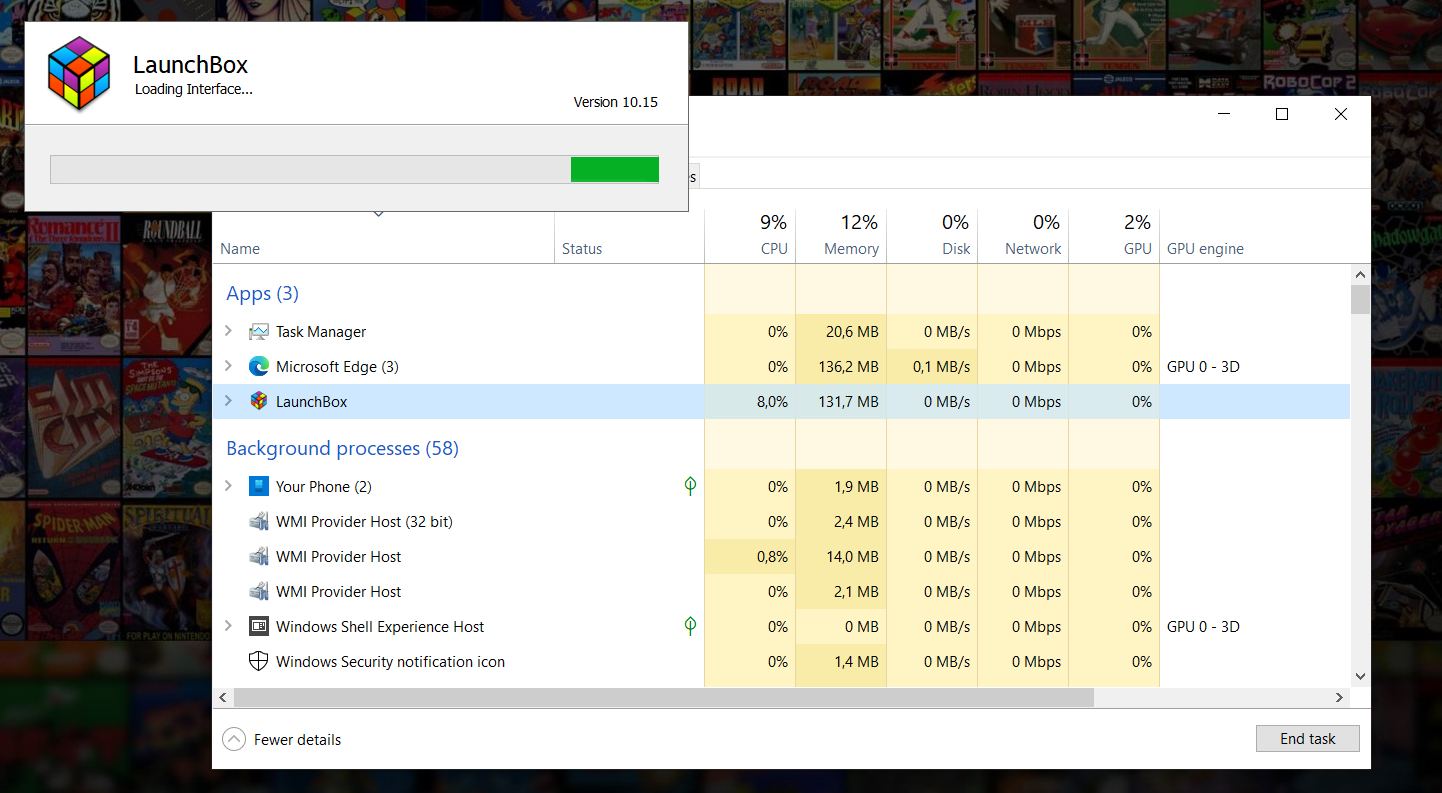This screenshot has height=793, width=1442.
Task: Select the Windows Security notification icon row
Action: 781,662
